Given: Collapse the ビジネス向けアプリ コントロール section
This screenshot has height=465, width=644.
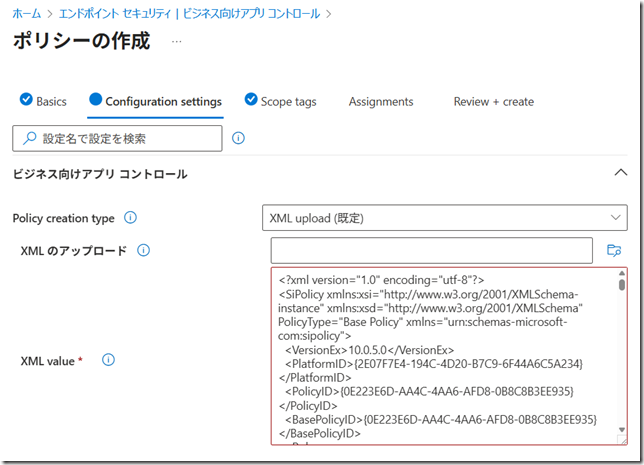Looking at the screenshot, I should click(619, 173).
